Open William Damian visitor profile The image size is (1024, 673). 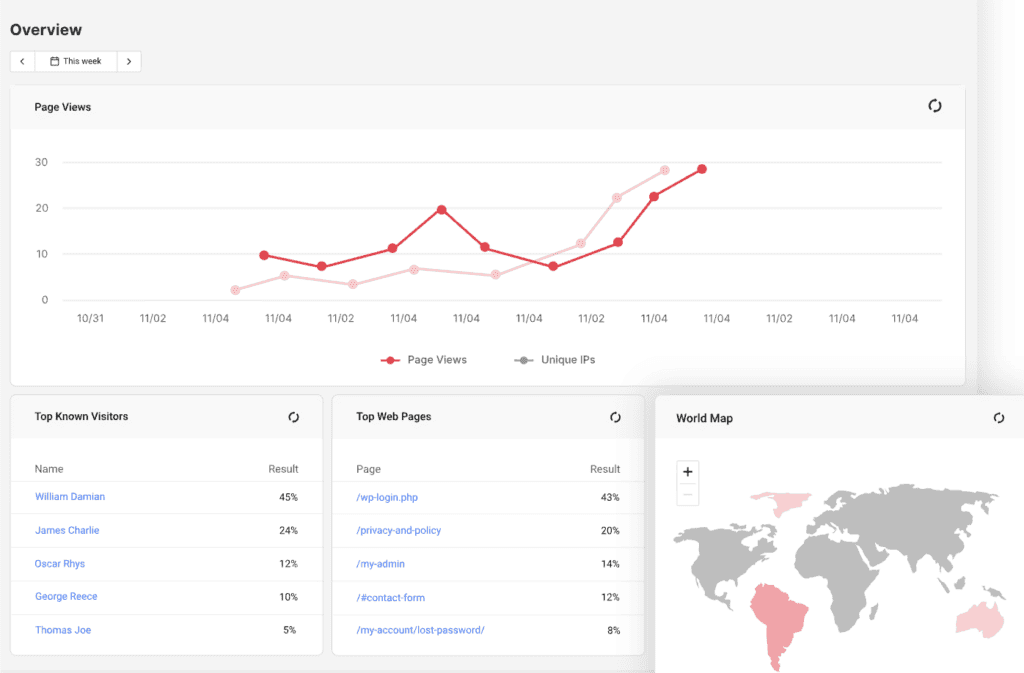click(x=70, y=497)
